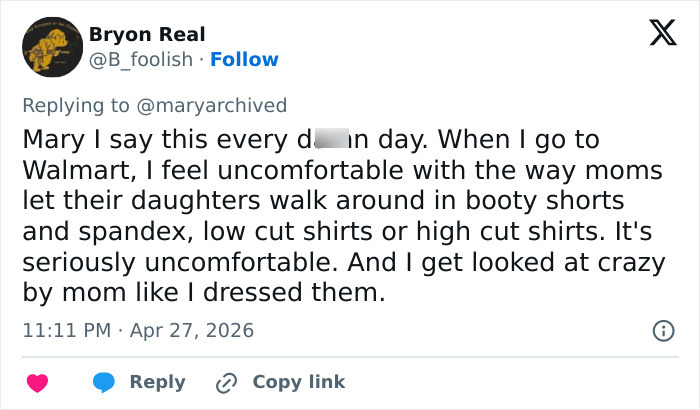700x410 pixels.
Task: Click the "Bryon Real" display name
Action: pyautogui.click(x=147, y=35)
